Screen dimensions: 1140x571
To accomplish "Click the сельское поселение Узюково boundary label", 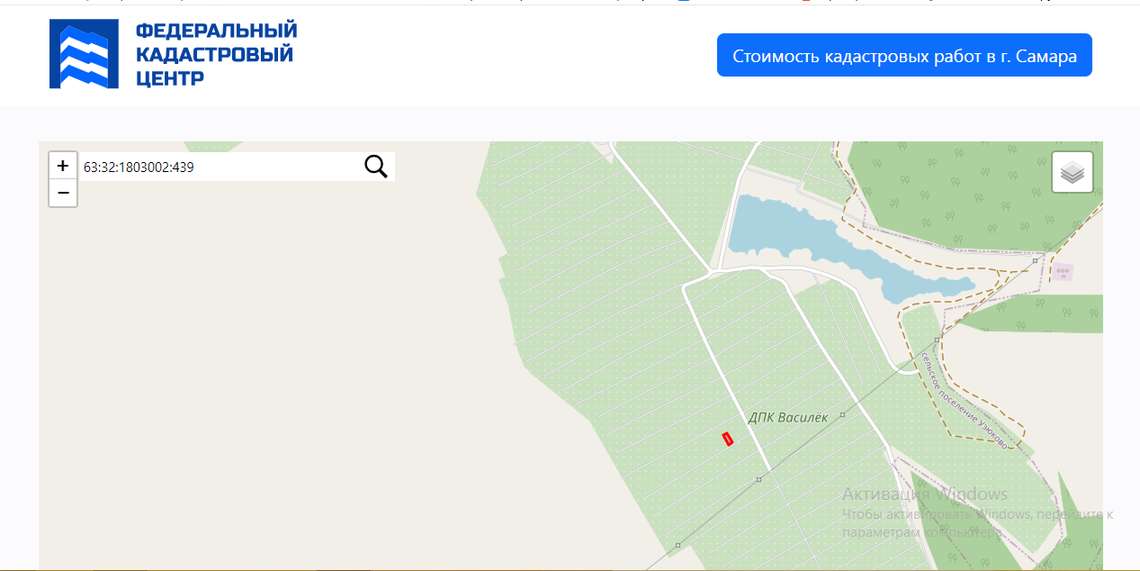I will tap(964, 401).
